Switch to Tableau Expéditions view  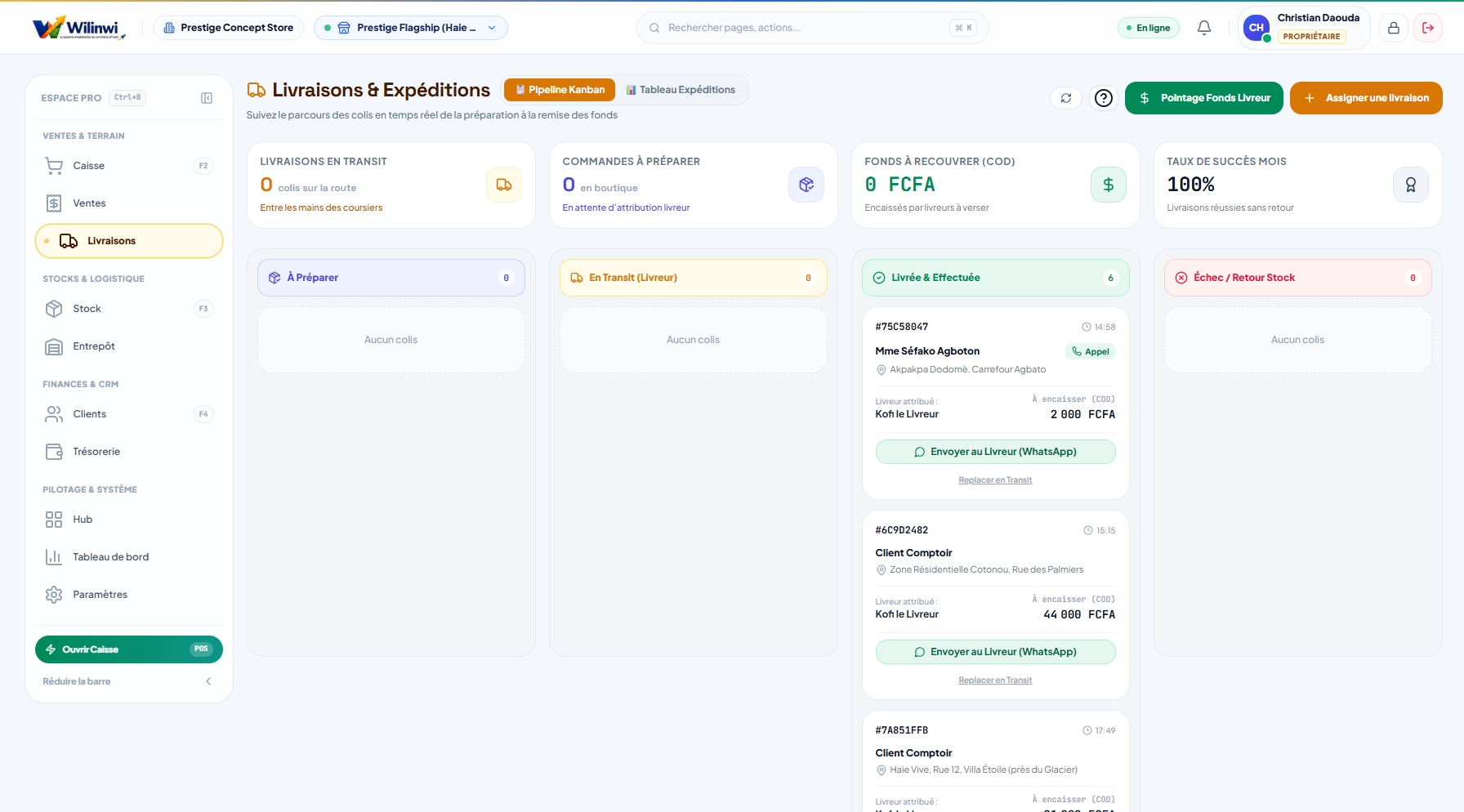(x=681, y=90)
